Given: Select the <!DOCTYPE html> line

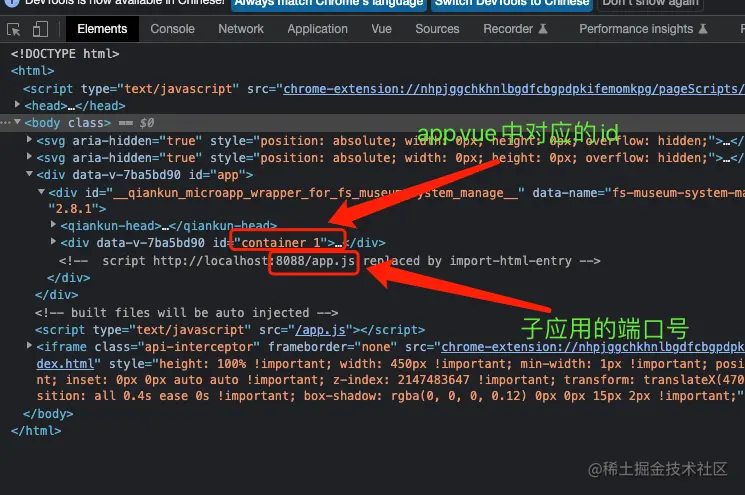Looking at the screenshot, I should click(x=65, y=54).
